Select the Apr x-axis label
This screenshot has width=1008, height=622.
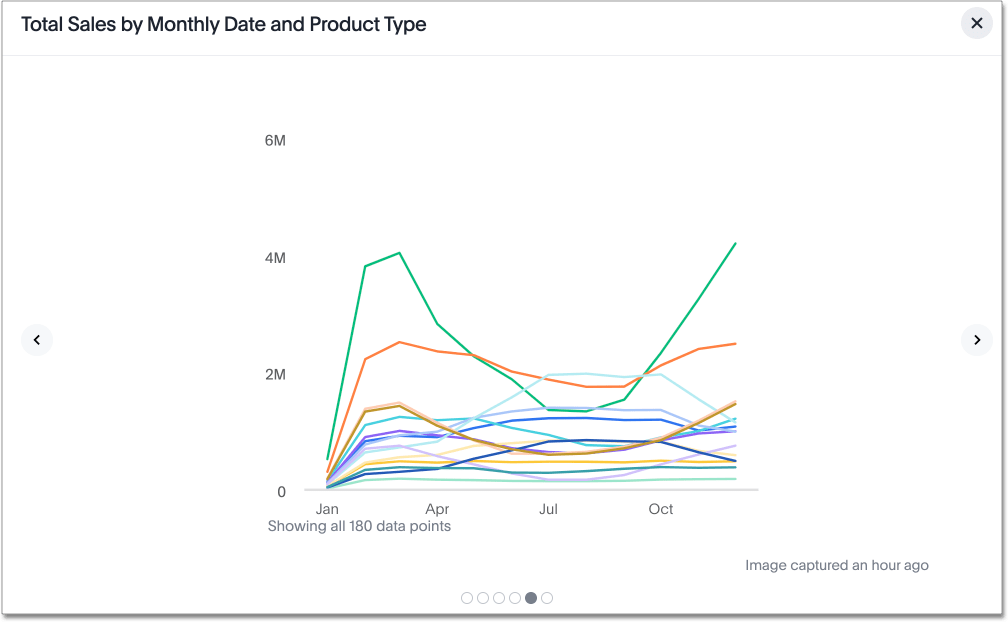437,509
